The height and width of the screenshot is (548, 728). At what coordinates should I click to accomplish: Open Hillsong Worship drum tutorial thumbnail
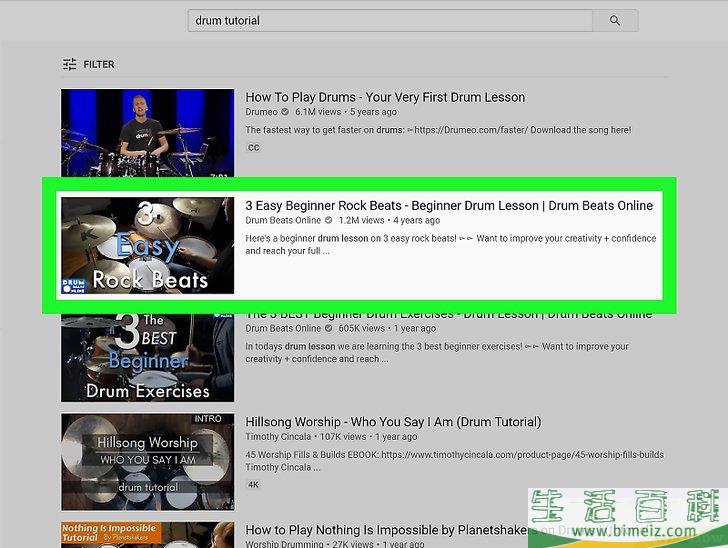pyautogui.click(x=148, y=462)
